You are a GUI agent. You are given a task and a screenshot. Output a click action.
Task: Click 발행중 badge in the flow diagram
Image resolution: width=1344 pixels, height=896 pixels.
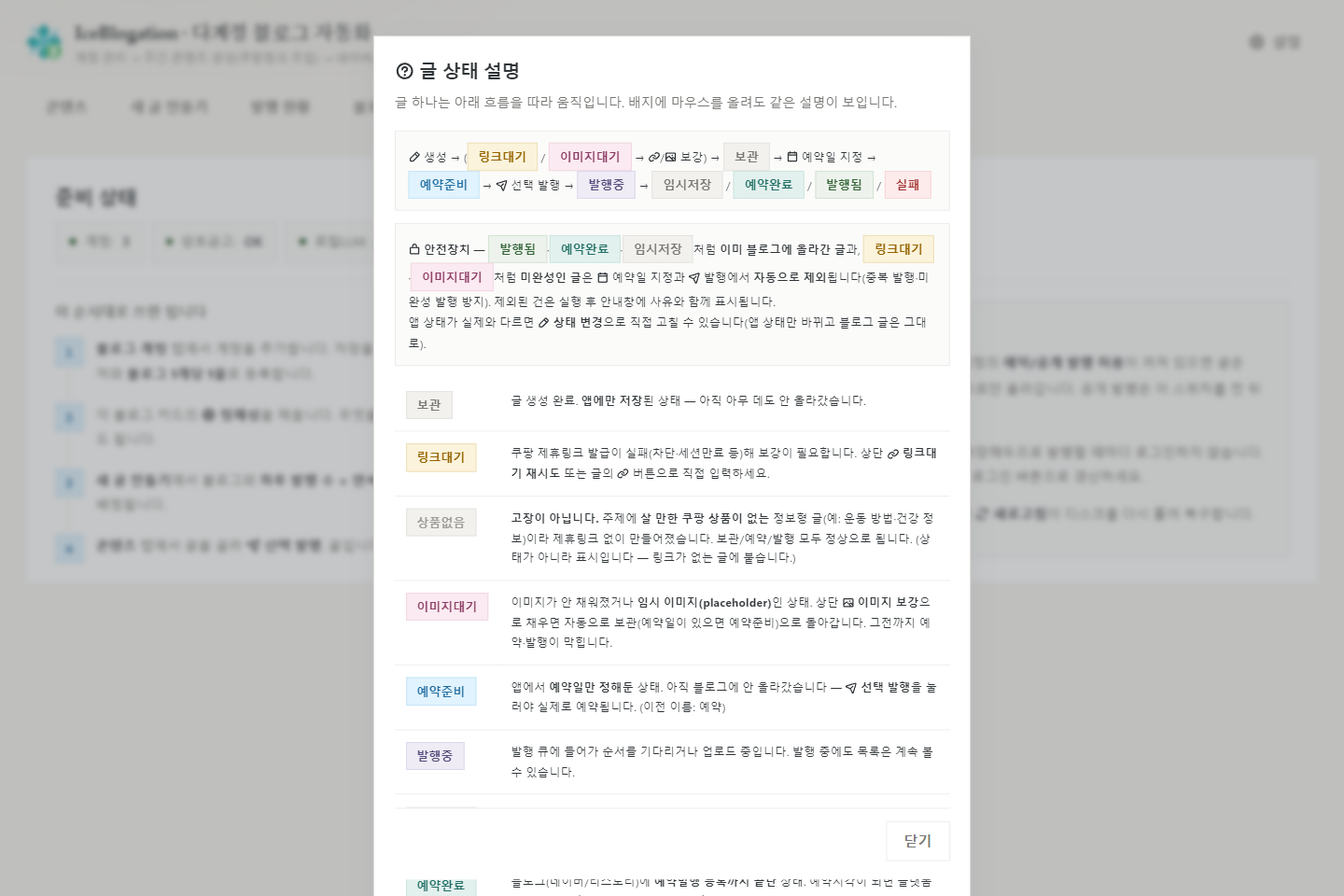click(x=606, y=185)
